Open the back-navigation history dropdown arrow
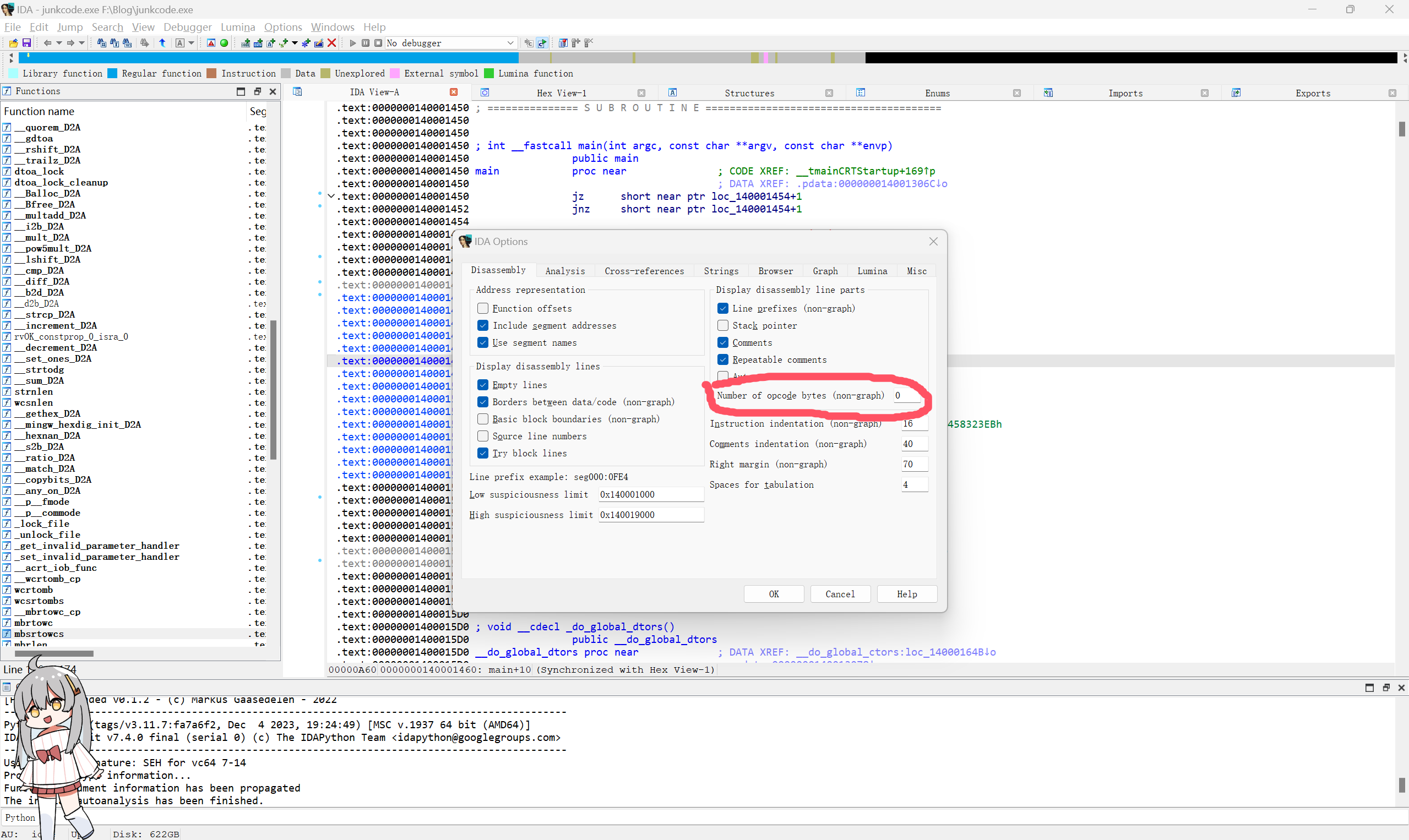Screen dimensions: 1409x840 pyautogui.click(x=59, y=43)
